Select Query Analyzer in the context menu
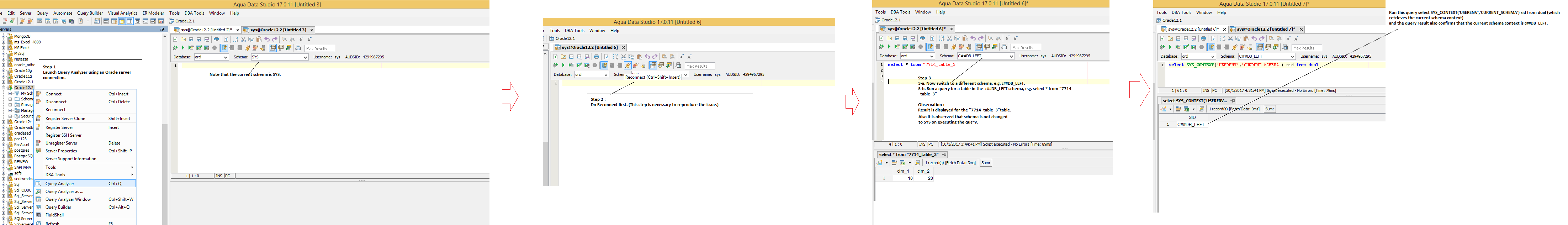The image size is (1568, 225). (x=85, y=184)
